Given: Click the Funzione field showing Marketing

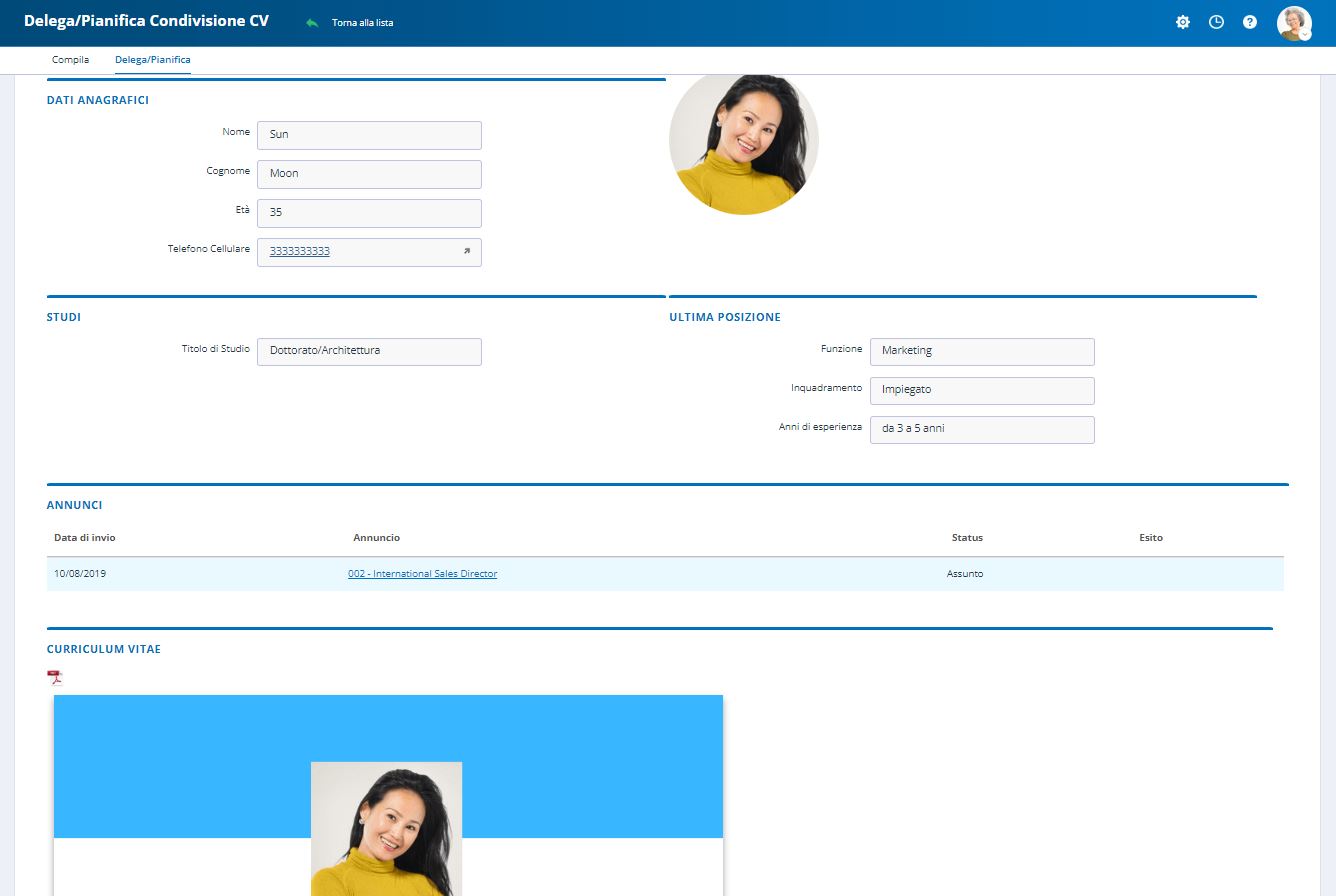Looking at the screenshot, I should [981, 351].
